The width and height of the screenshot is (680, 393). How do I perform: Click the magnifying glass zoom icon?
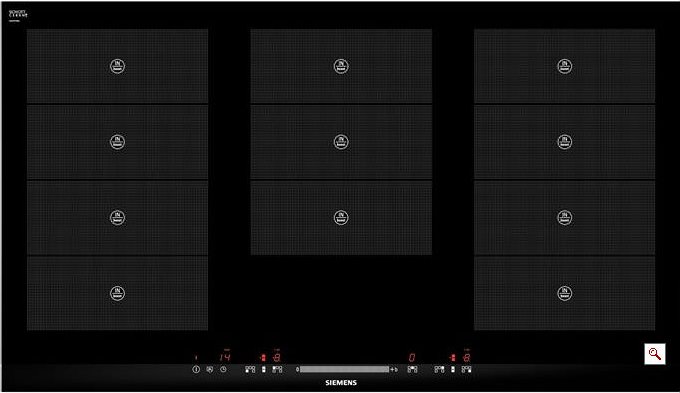[x=655, y=354]
